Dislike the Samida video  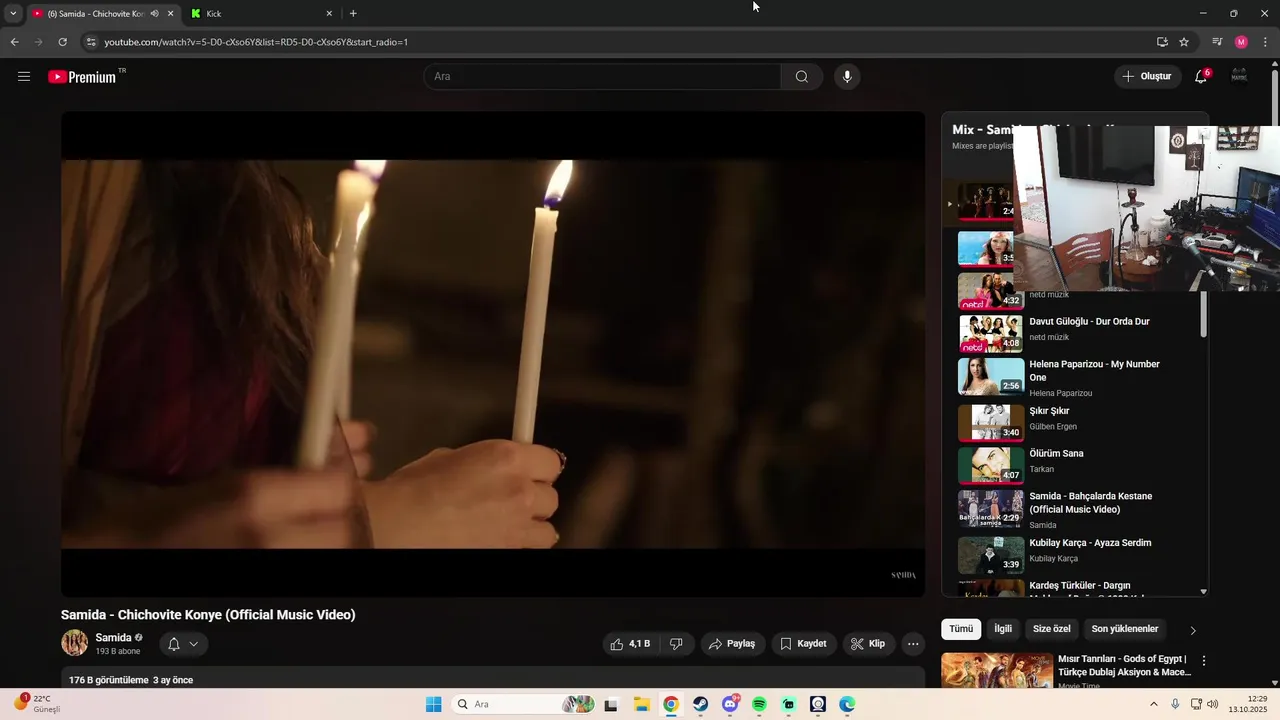[x=676, y=644]
